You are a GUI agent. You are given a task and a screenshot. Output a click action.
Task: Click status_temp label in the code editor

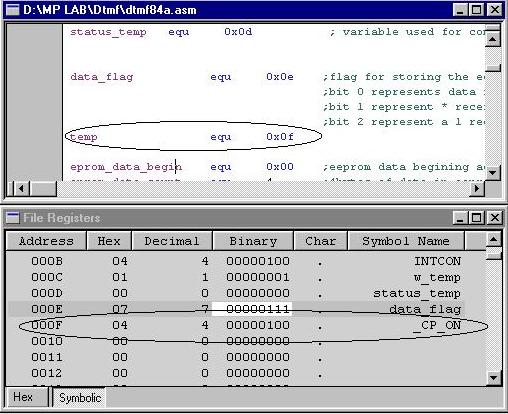coord(108,32)
